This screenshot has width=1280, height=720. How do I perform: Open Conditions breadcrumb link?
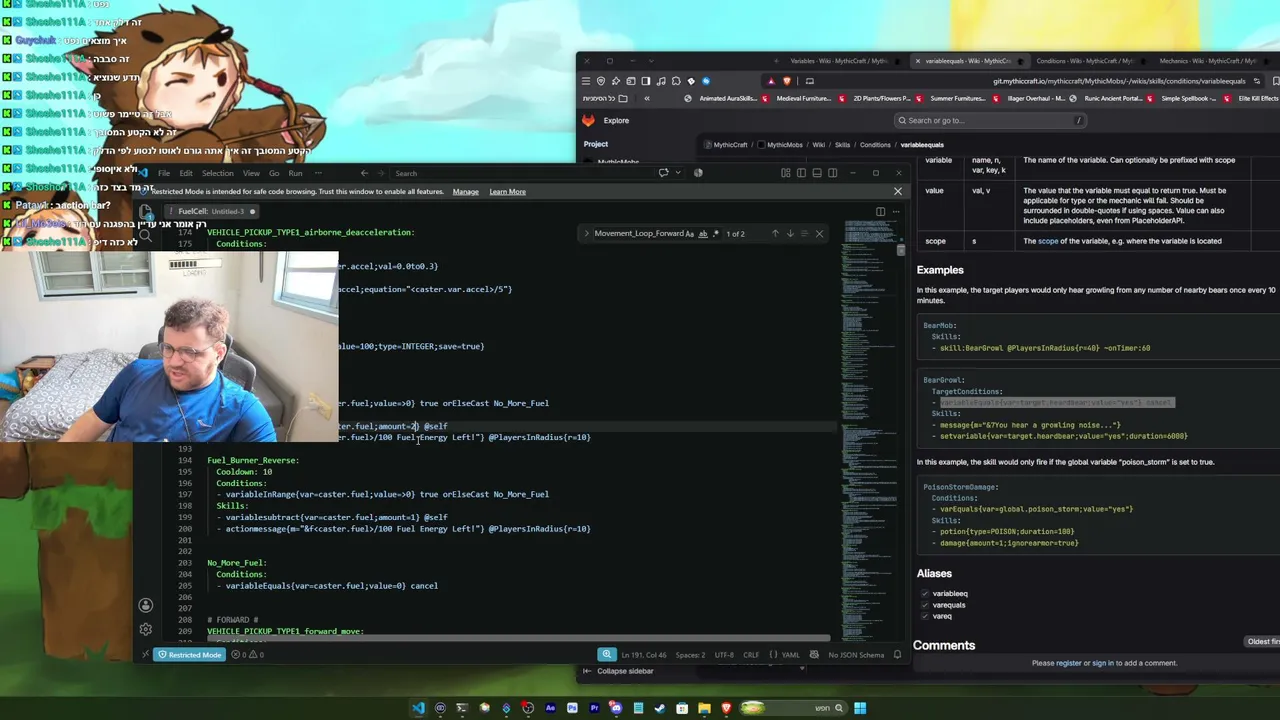coord(875,145)
